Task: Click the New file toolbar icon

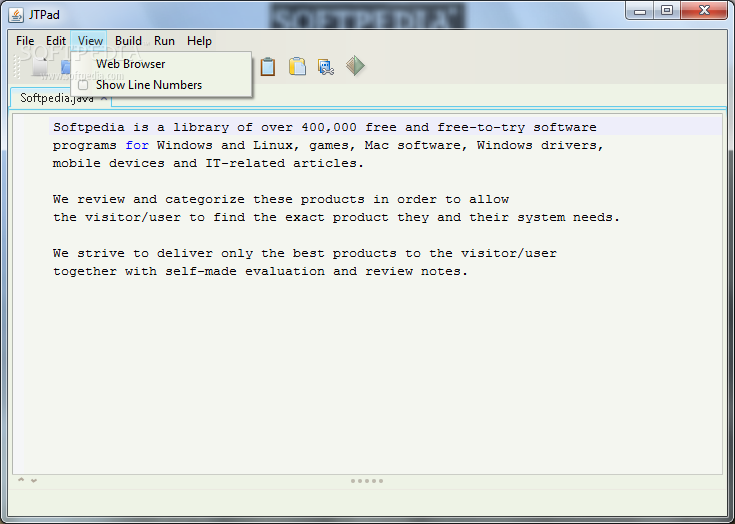Action: pyautogui.click(x=40, y=66)
